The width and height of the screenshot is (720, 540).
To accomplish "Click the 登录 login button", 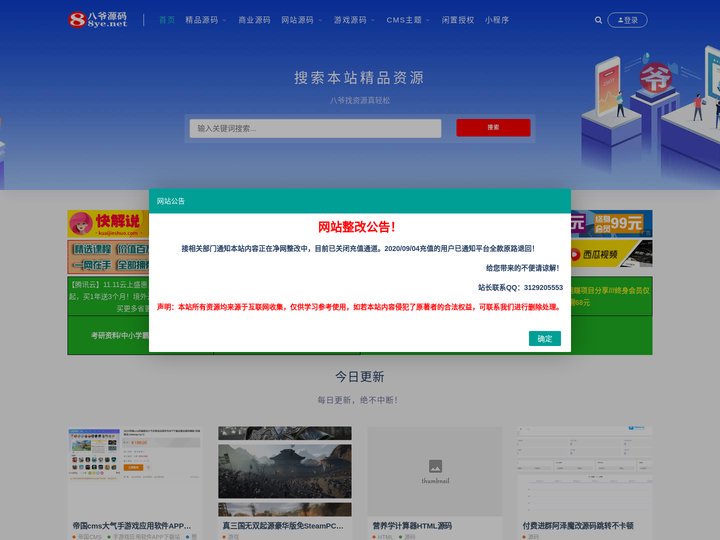I will 627,20.
